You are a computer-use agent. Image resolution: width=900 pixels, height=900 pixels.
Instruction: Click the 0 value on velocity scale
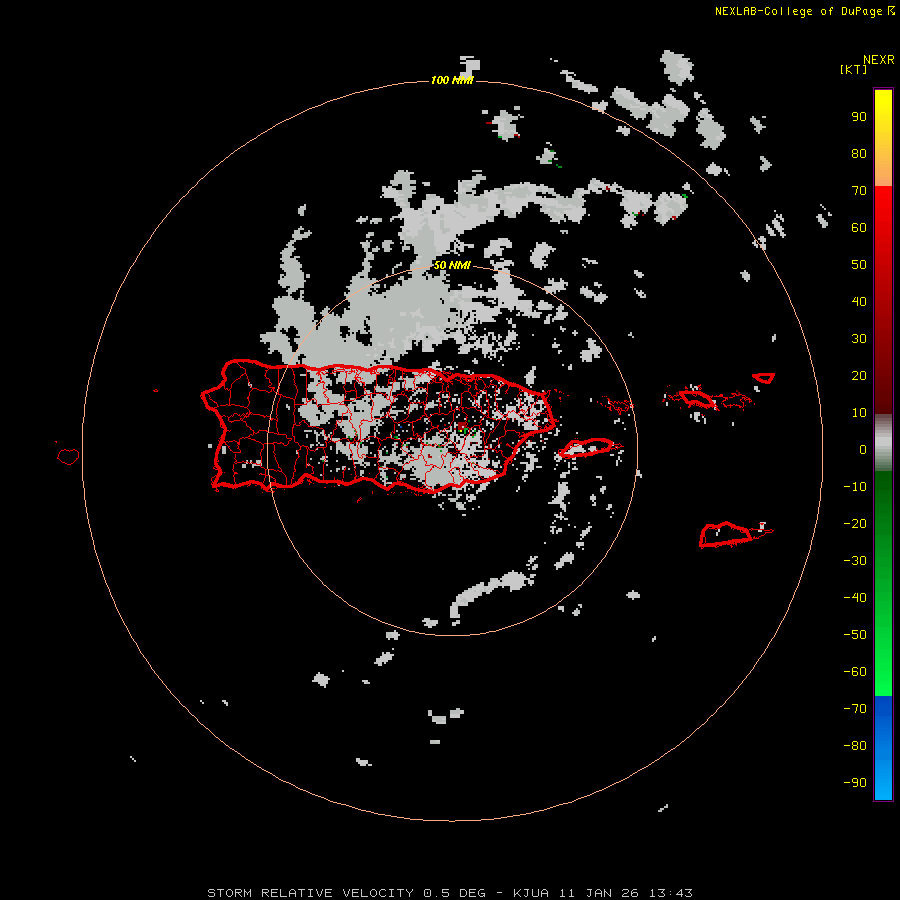pyautogui.click(x=863, y=450)
